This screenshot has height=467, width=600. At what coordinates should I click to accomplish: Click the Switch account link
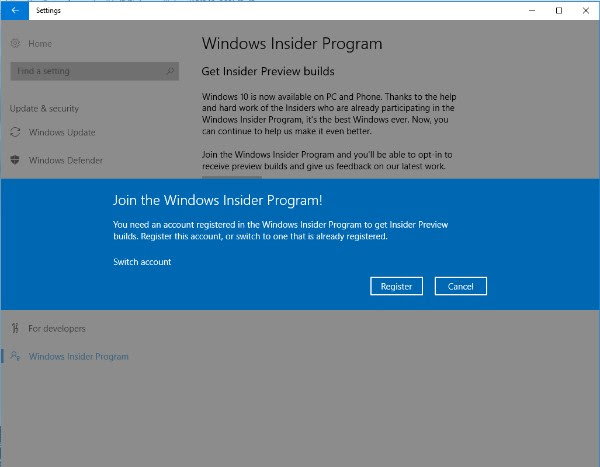pos(142,262)
